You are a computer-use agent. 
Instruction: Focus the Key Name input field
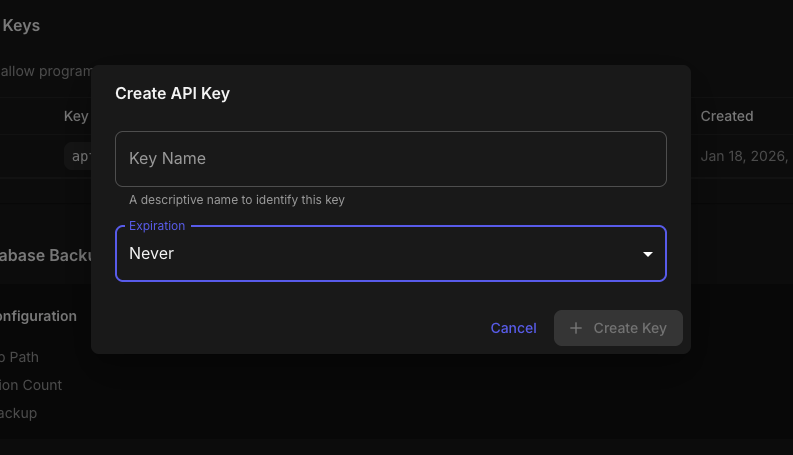pos(390,159)
